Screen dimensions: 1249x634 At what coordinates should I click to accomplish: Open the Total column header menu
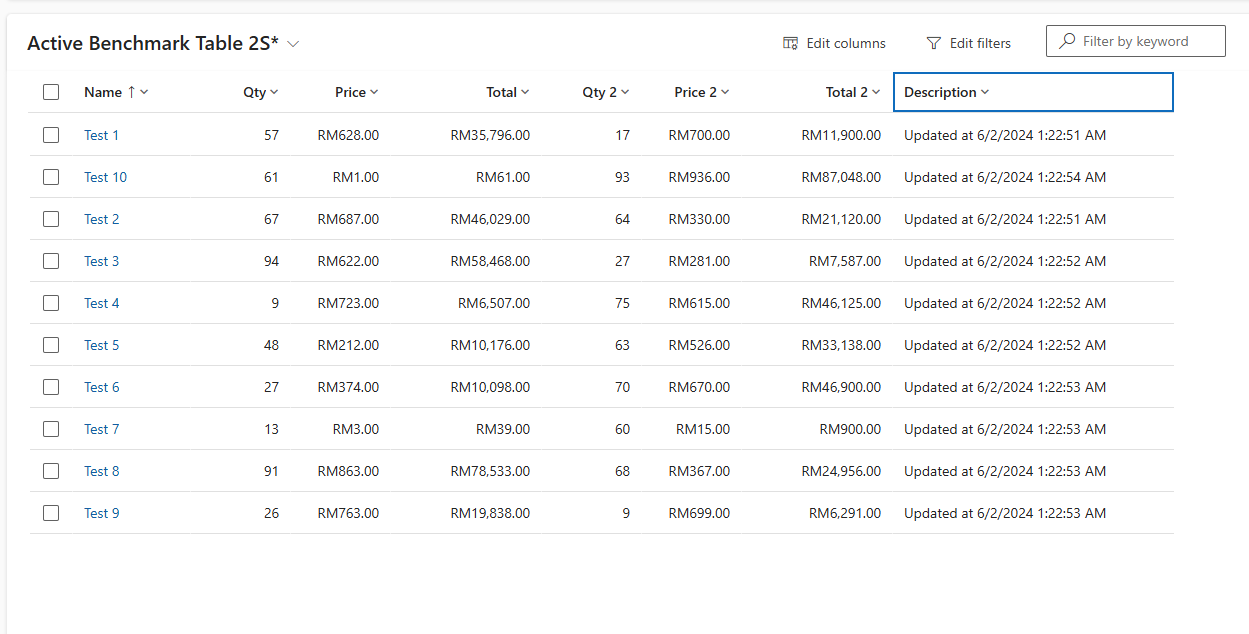[508, 92]
